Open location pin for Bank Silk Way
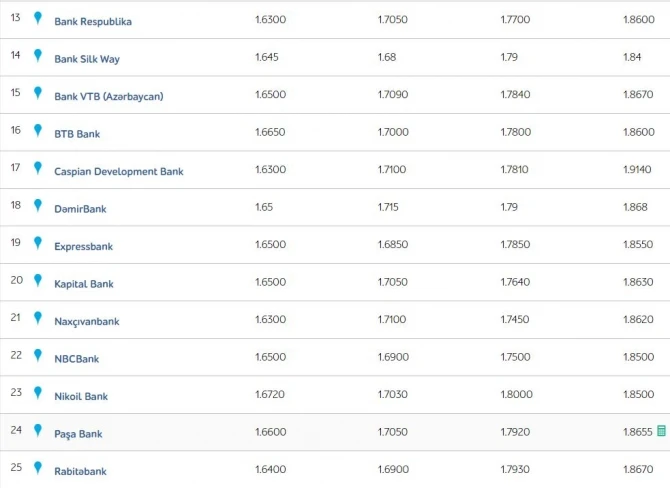Image resolution: width=670 pixels, height=488 pixels. [38, 56]
